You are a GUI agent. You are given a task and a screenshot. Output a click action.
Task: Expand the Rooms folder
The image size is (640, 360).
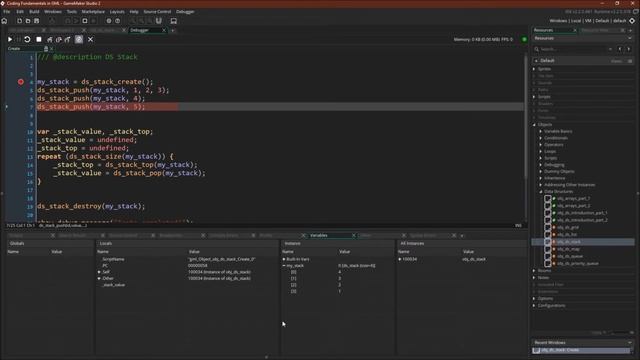[534, 271]
